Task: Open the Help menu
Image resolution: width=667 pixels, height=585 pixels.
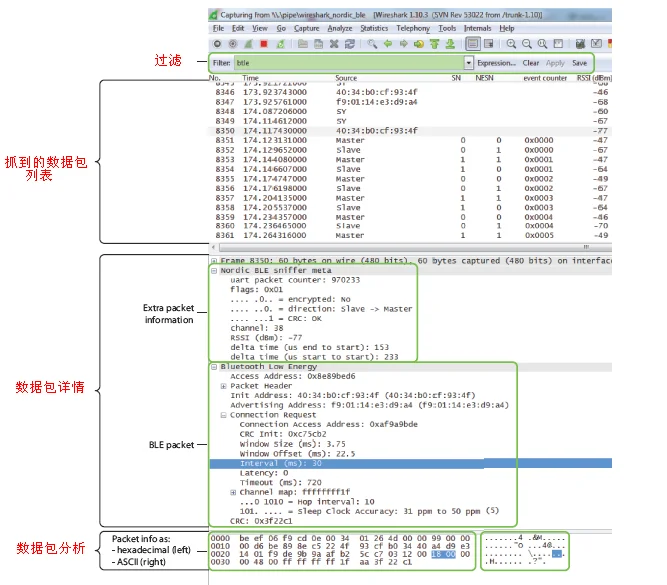Action: click(x=507, y=29)
